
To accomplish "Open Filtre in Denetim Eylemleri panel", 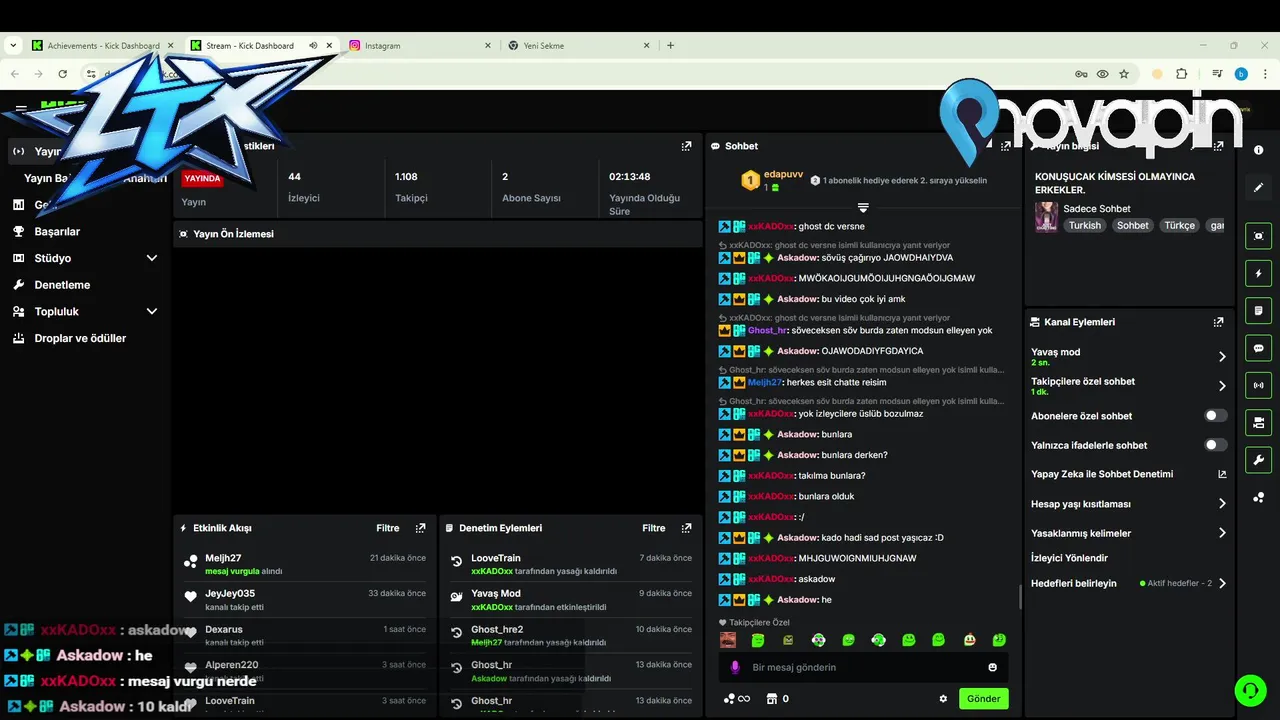I will (654, 528).
